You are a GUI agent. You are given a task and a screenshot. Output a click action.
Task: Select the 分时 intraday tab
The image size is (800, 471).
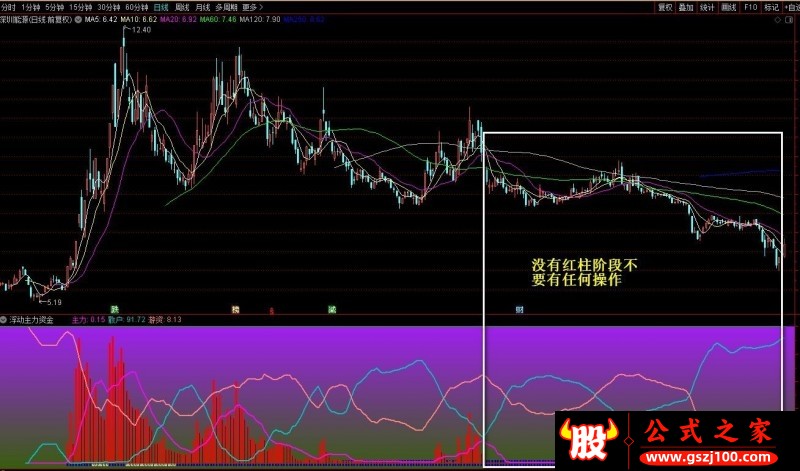click(x=8, y=7)
